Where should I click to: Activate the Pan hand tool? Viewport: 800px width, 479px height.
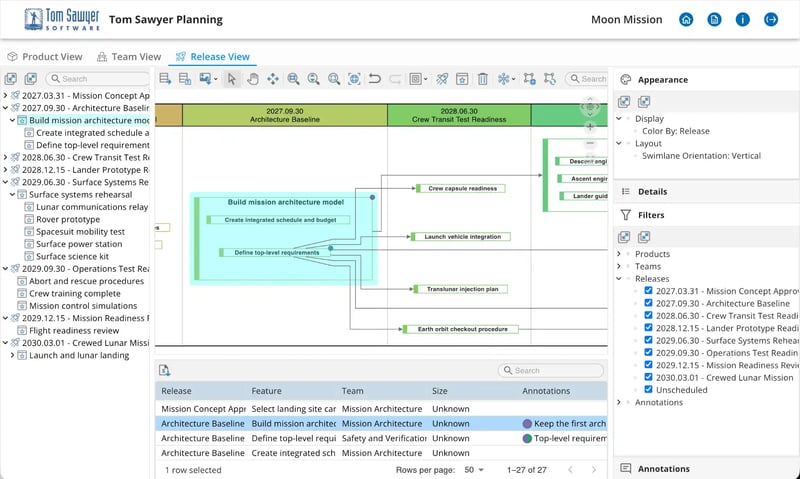pyautogui.click(x=253, y=79)
